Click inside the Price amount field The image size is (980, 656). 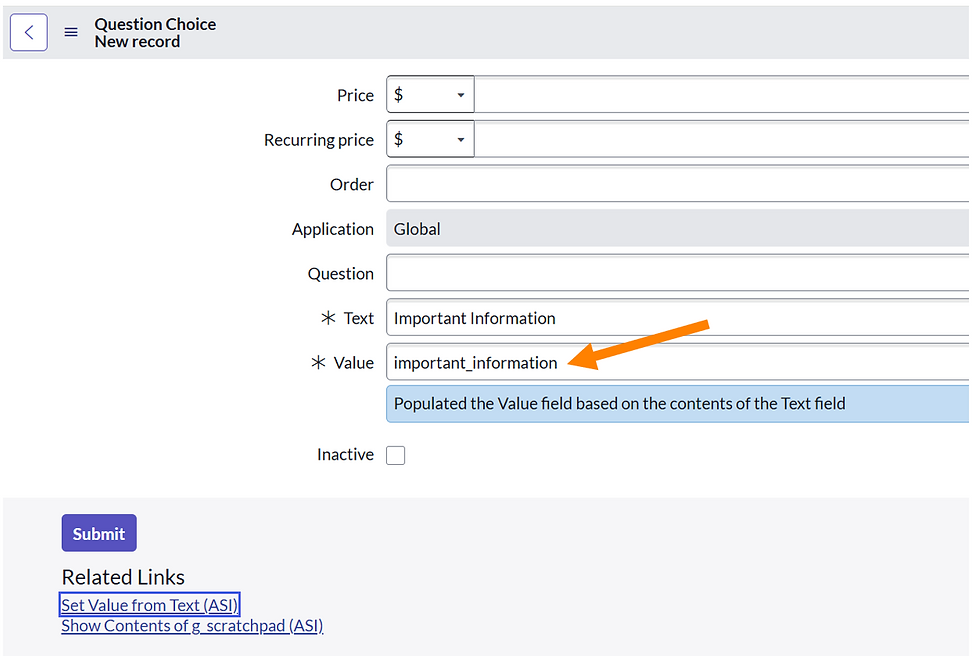[x=700, y=94]
